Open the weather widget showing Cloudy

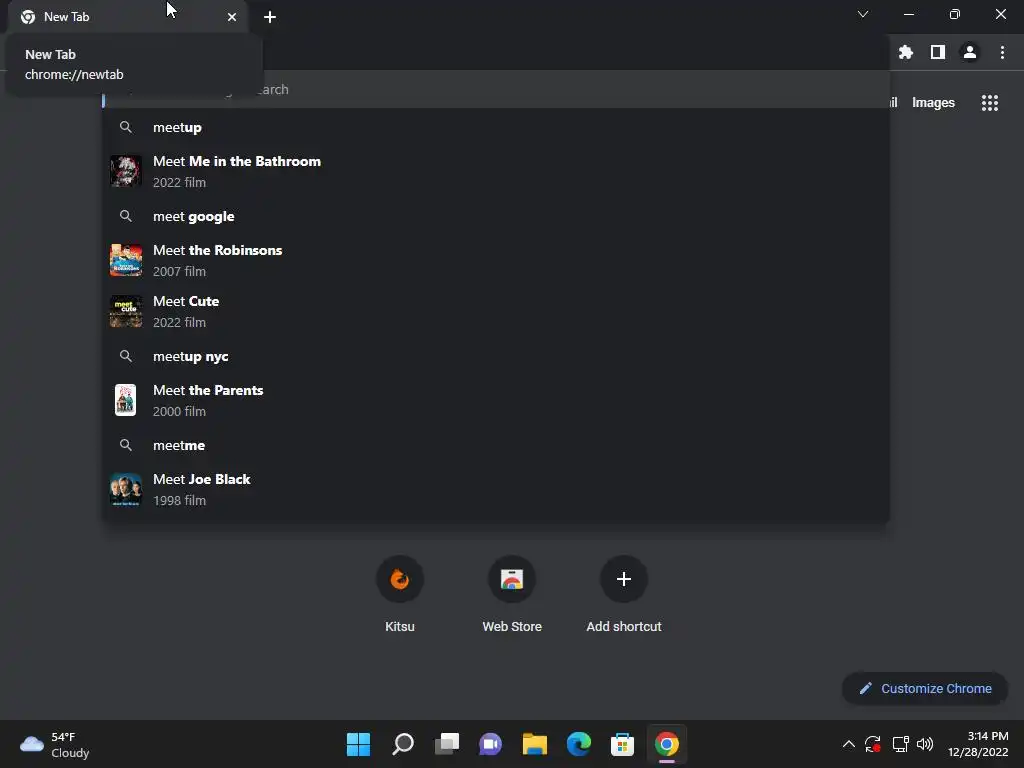coord(55,744)
